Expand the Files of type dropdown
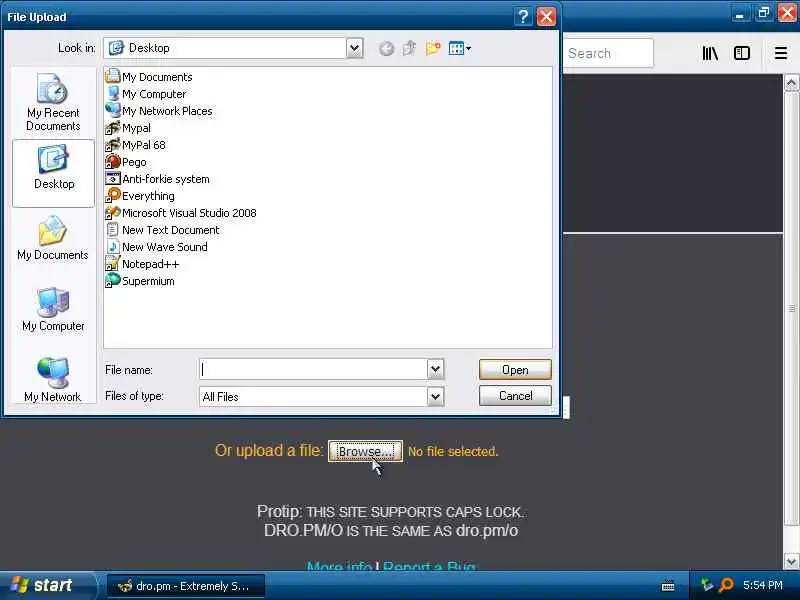Viewport: 800px width, 600px height. (x=435, y=396)
